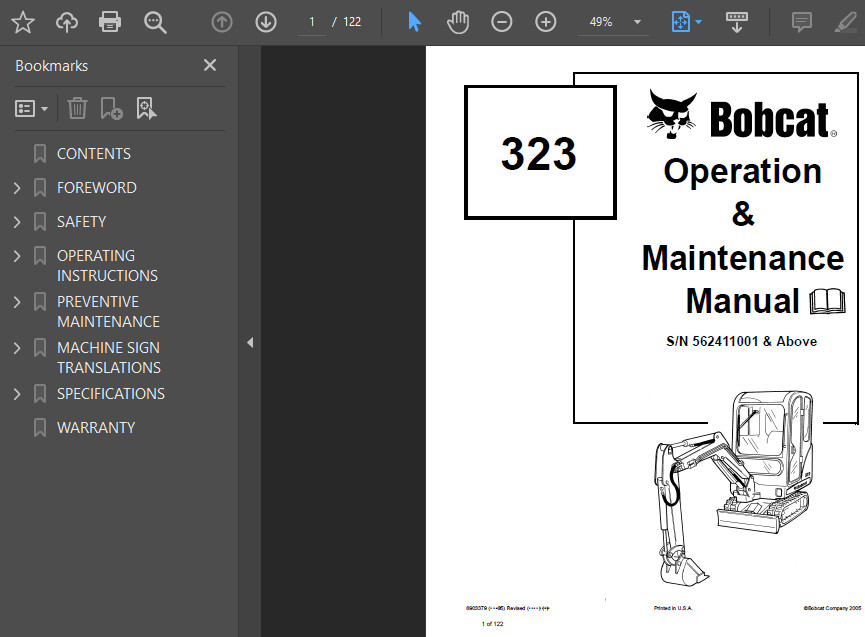The height and width of the screenshot is (637, 865).
Task: Add a new bookmark icon
Action: click(x=111, y=108)
